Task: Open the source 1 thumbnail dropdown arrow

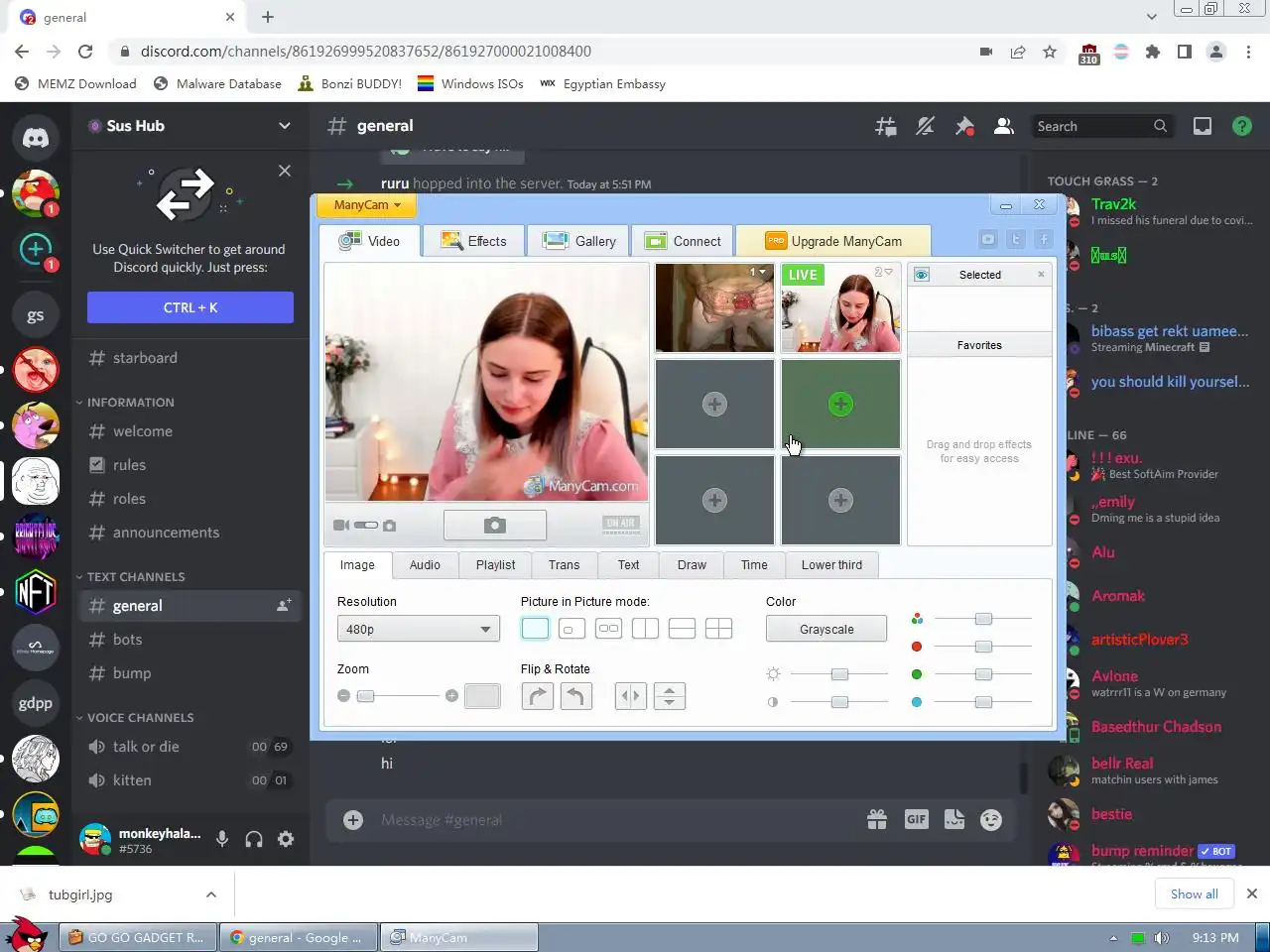Action: [x=762, y=272]
